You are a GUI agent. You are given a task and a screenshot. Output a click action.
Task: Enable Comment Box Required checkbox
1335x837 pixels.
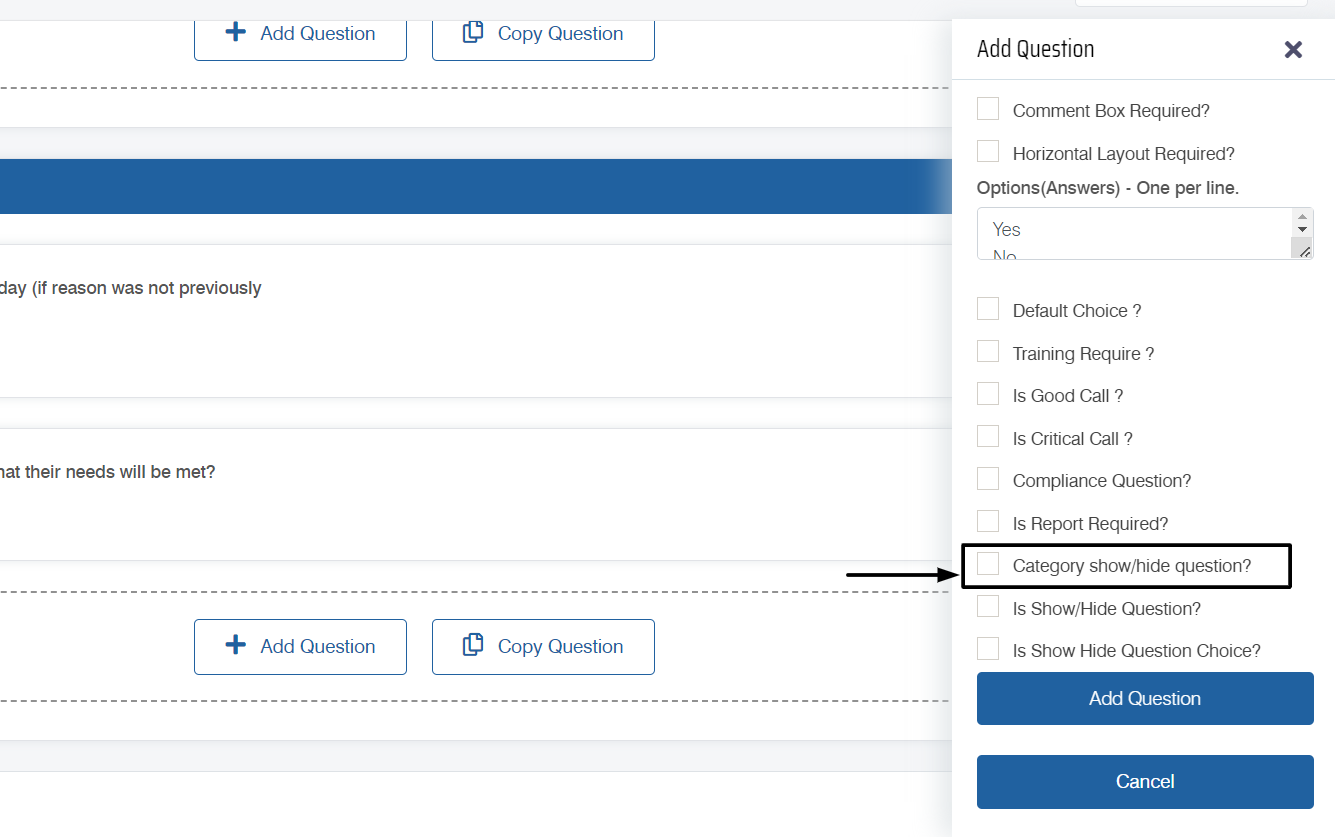[988, 109]
